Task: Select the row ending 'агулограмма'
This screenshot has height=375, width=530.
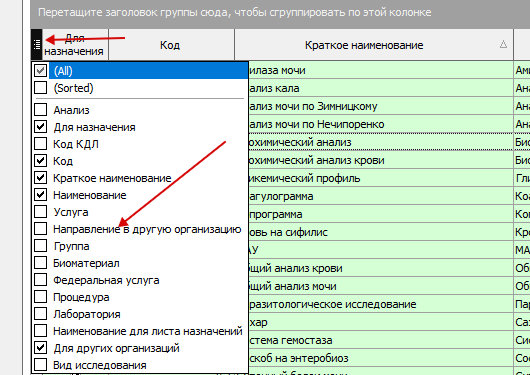Action: 381,196
